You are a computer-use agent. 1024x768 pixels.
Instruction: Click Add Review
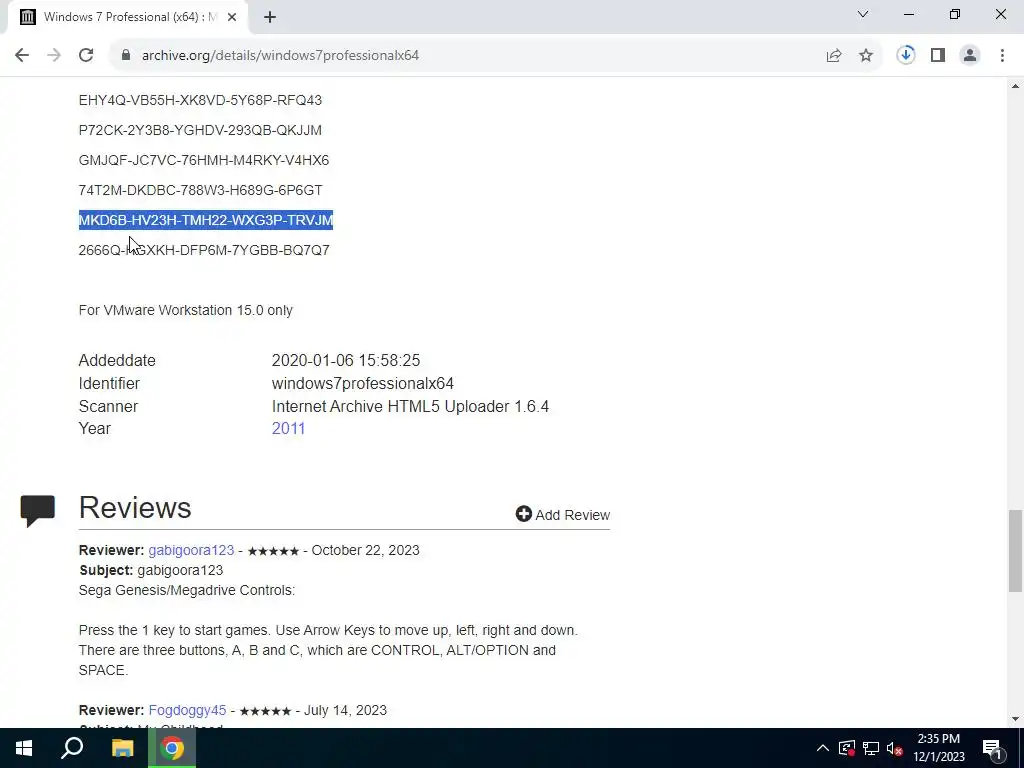pyautogui.click(x=563, y=515)
